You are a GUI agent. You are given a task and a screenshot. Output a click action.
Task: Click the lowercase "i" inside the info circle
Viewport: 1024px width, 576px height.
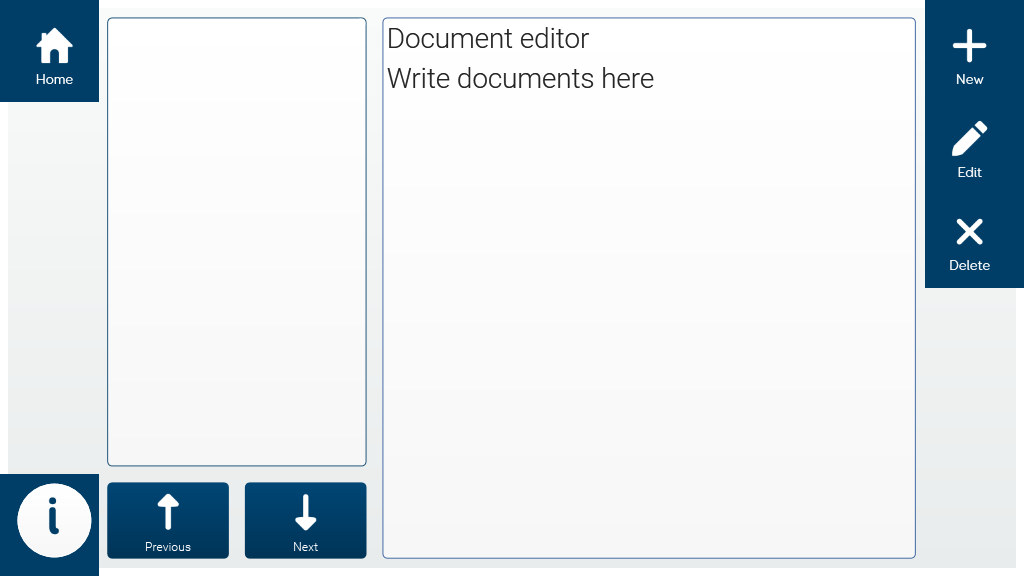(x=54, y=516)
